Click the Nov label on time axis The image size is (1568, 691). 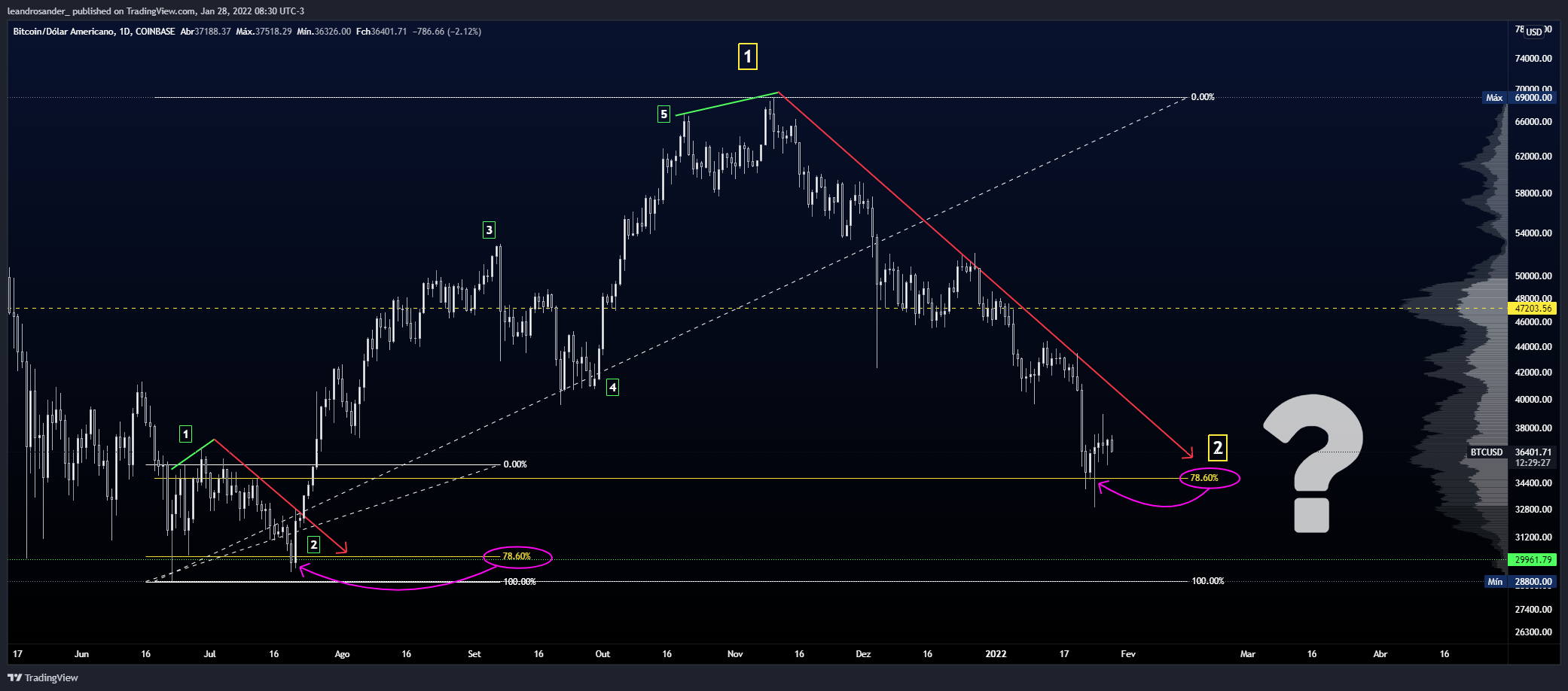735,654
